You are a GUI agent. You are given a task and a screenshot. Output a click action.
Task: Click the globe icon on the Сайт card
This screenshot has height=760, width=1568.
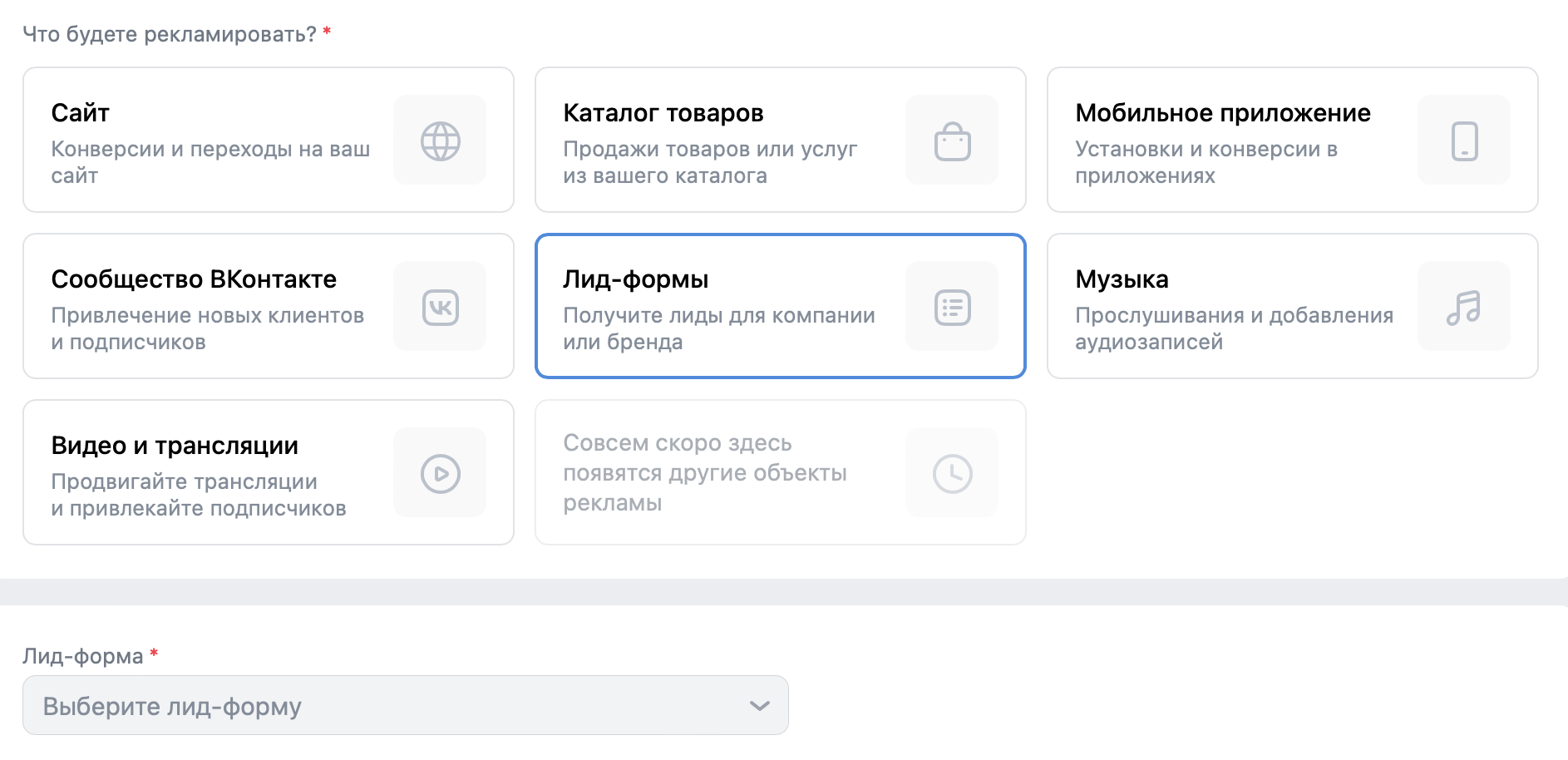(x=440, y=141)
